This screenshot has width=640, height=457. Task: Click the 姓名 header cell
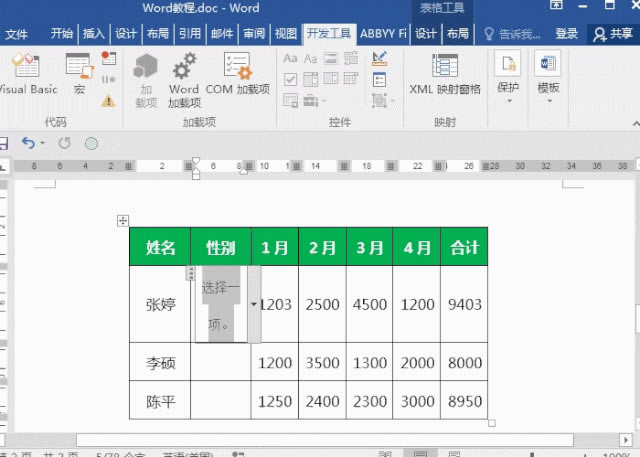(160, 247)
